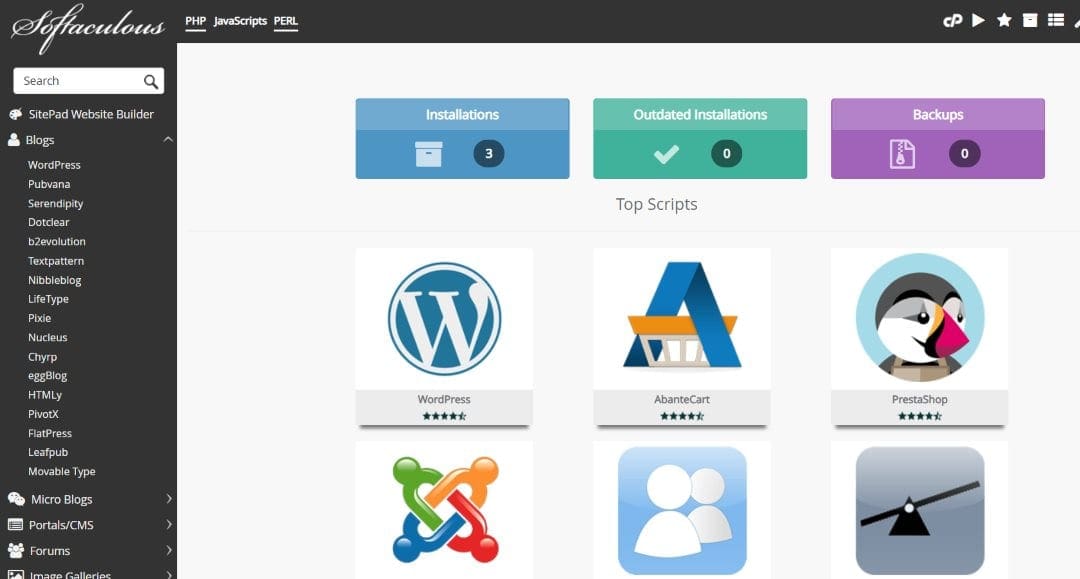Image resolution: width=1080 pixels, height=579 pixels.
Task: Select Leafpub in the Blogs list
Action: point(48,452)
